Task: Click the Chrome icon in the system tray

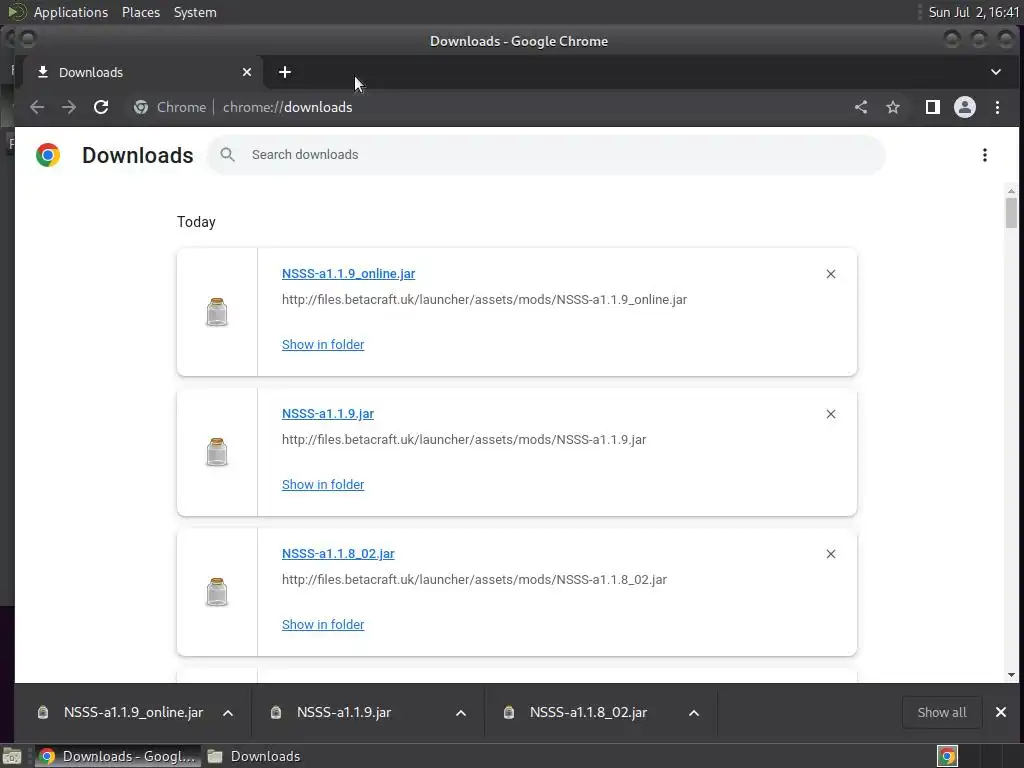Action: pos(947,756)
